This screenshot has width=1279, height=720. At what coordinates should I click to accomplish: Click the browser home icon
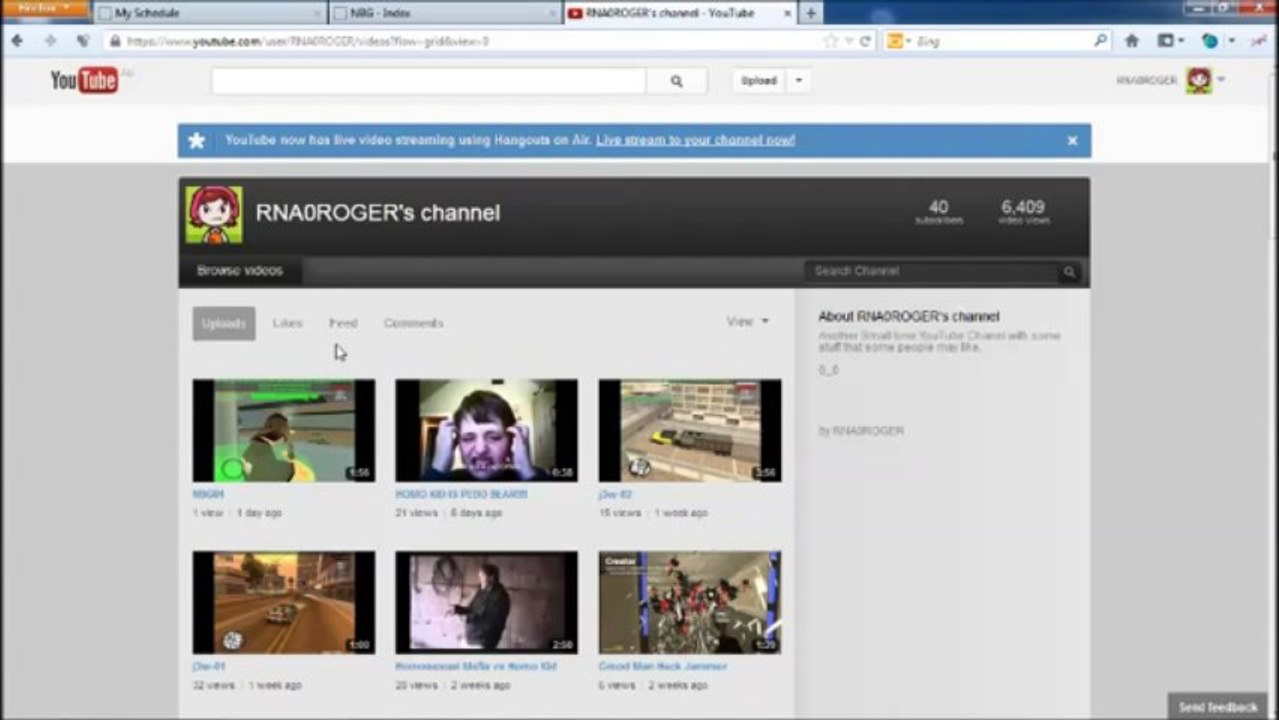tap(1131, 41)
